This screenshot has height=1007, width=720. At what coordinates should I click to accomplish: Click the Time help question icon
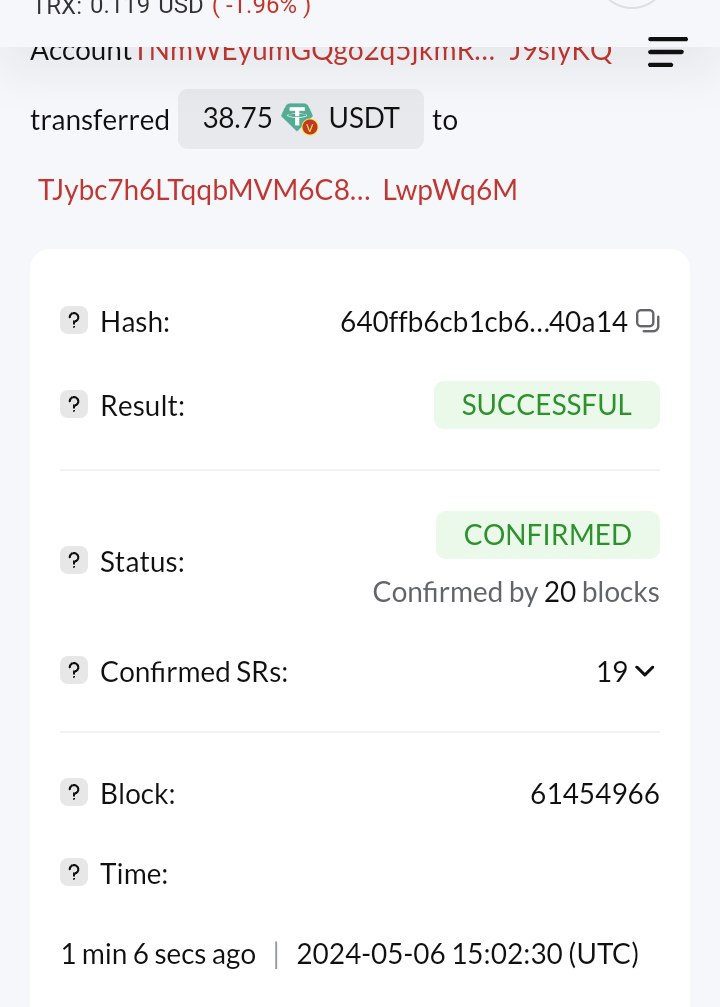(74, 873)
